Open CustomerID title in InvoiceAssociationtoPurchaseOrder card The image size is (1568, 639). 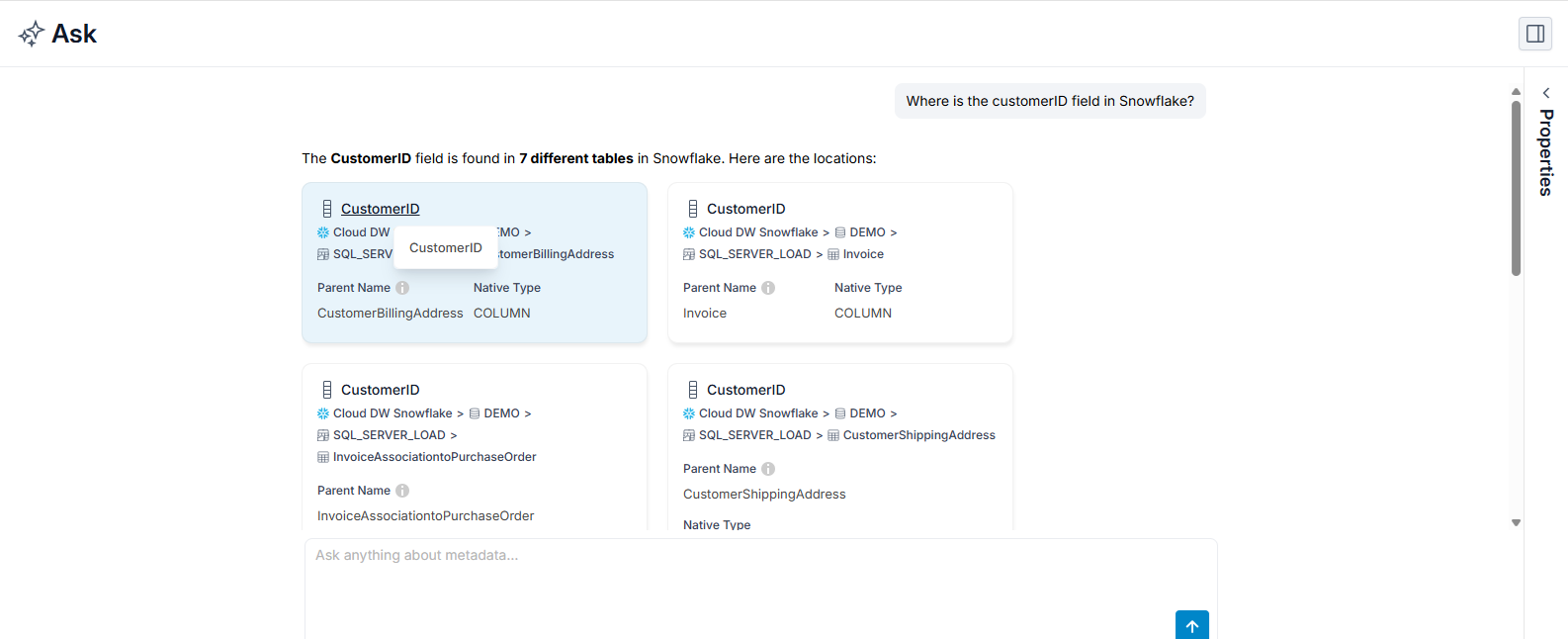click(381, 390)
